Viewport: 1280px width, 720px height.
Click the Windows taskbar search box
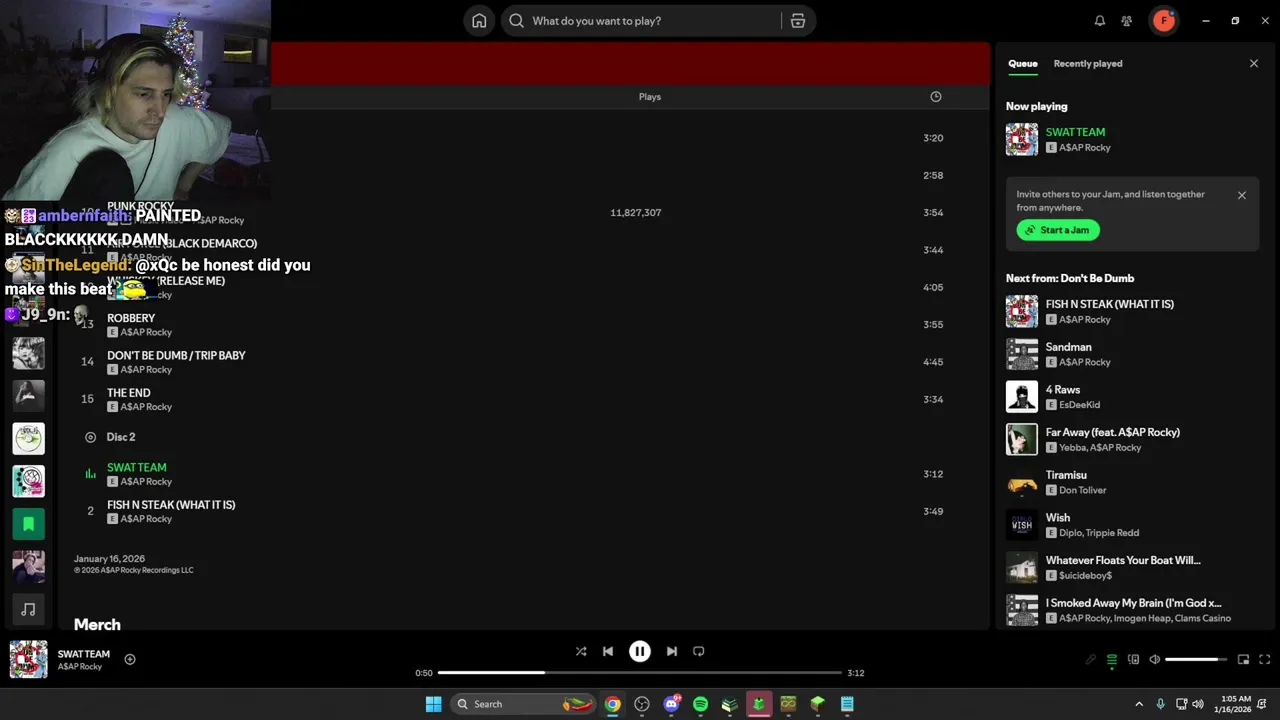click(x=524, y=704)
